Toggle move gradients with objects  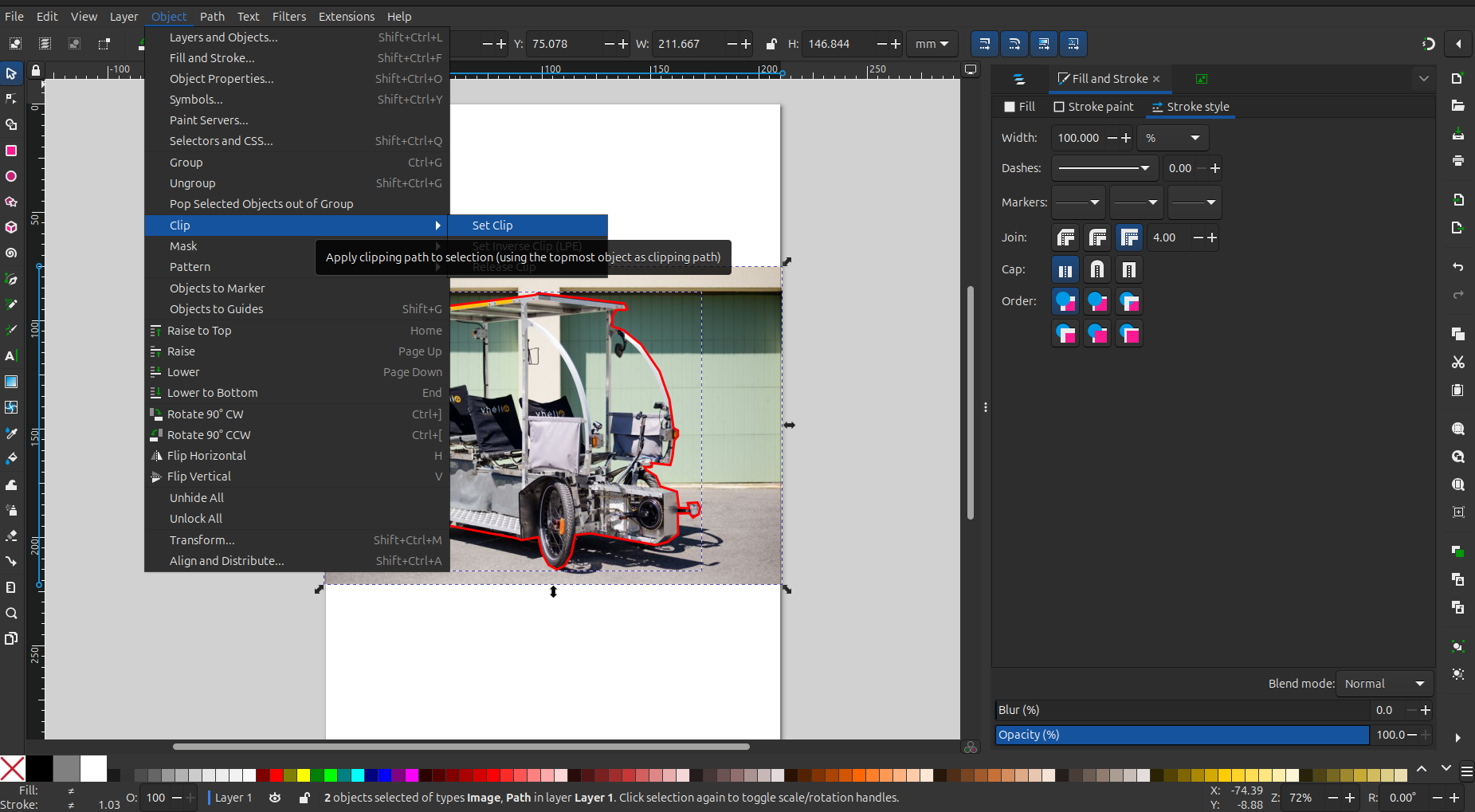(x=1044, y=44)
